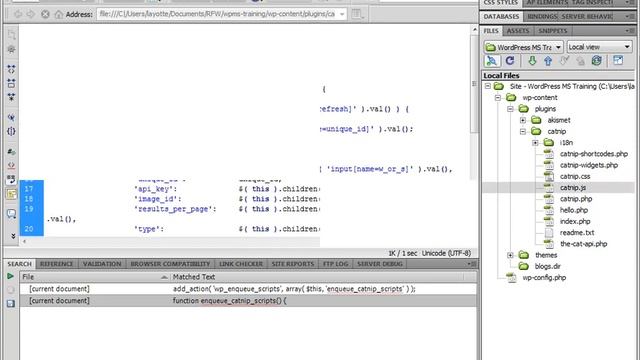Click the Check In files icon
Image resolution: width=640 pixels, height=360 pixels.
point(580,61)
